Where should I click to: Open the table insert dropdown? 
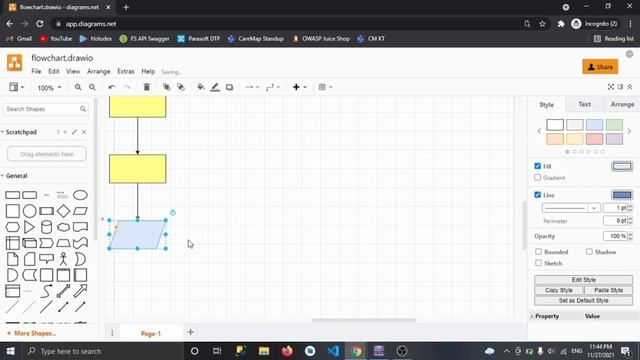(325, 87)
